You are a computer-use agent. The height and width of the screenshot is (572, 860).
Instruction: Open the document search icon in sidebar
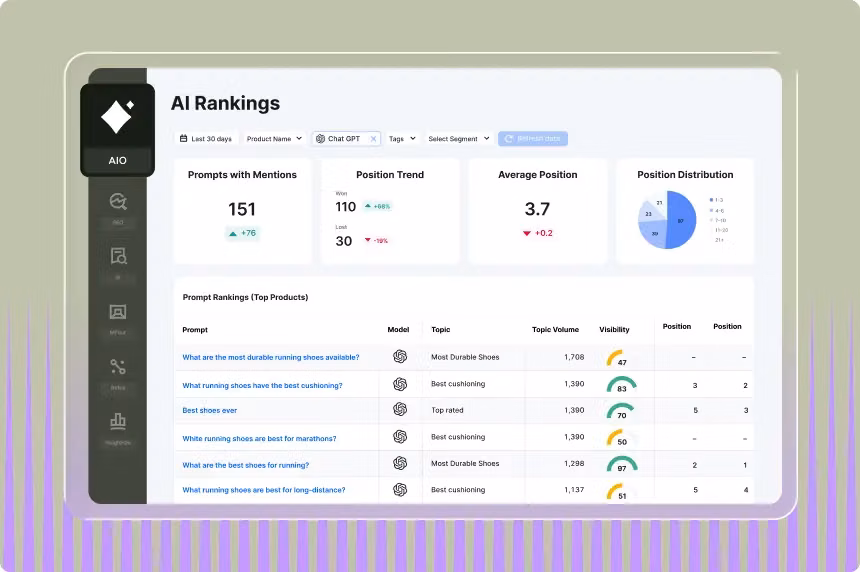point(118,257)
